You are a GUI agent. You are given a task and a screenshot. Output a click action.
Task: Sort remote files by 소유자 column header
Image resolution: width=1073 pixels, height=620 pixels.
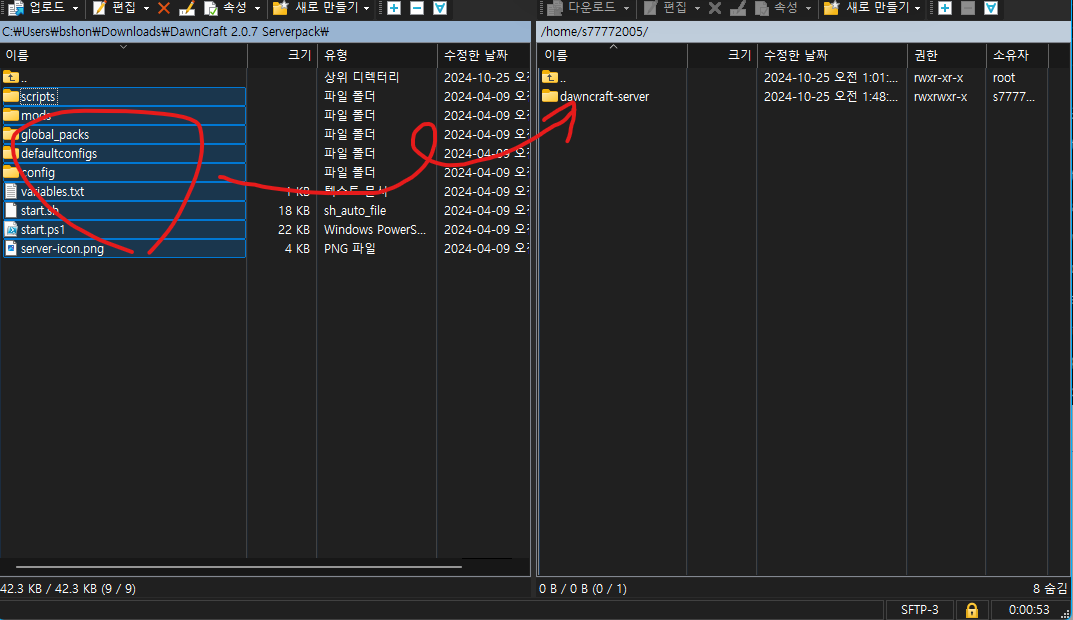1018,55
